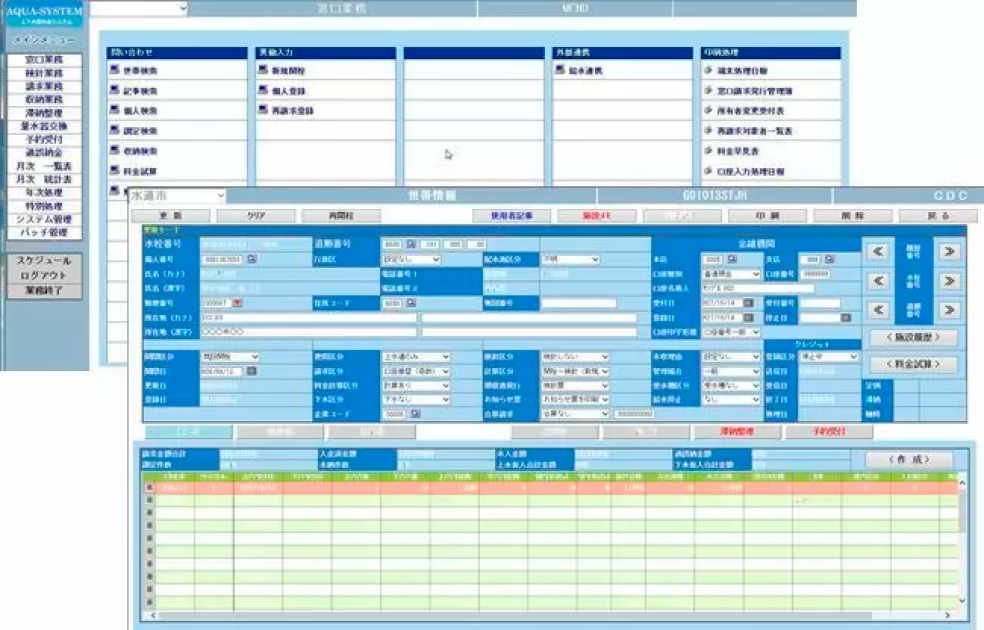Click the 給水連携 external link icon
This screenshot has height=630, width=984.
561,71
